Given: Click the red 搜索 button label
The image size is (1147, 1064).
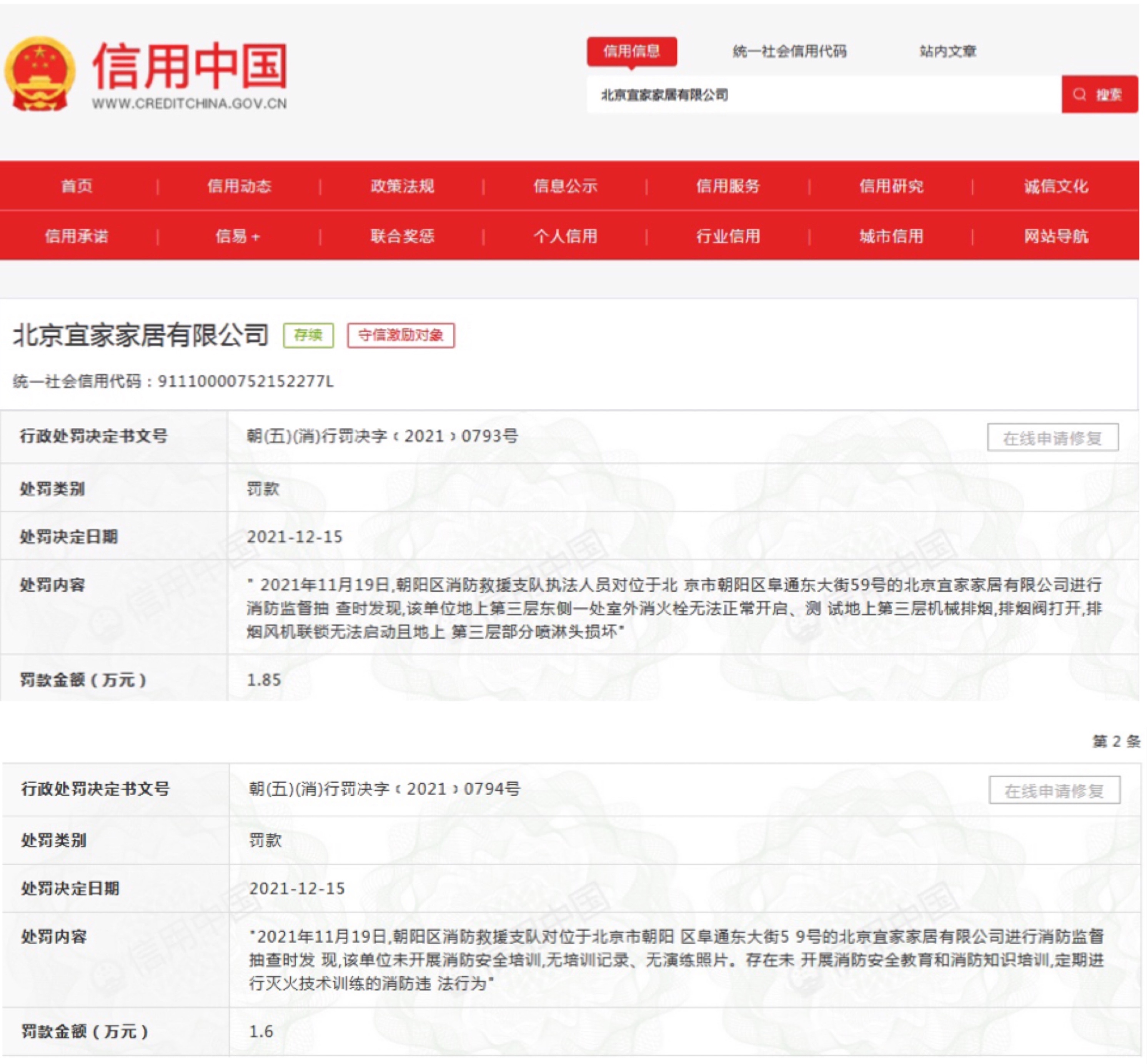Looking at the screenshot, I should (x=1109, y=95).
